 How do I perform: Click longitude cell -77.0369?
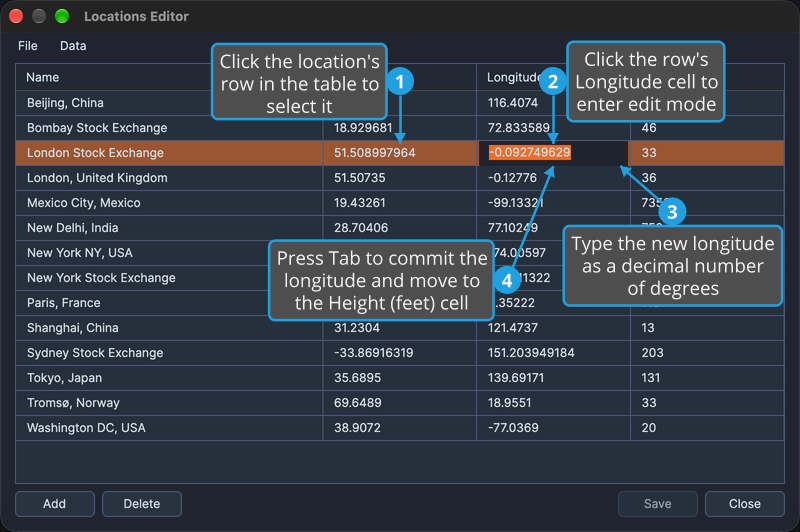pyautogui.click(x=554, y=428)
